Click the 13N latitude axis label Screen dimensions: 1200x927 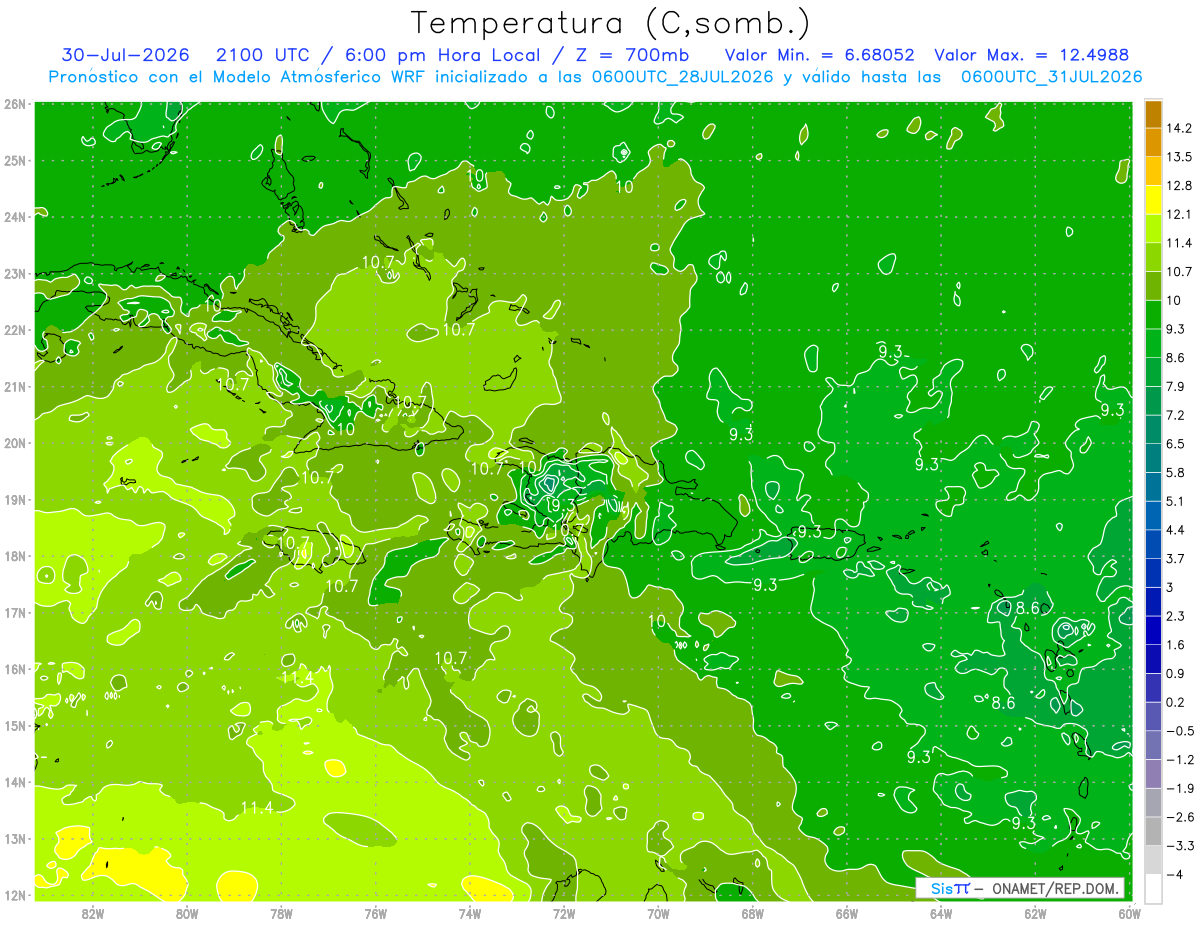point(14,838)
